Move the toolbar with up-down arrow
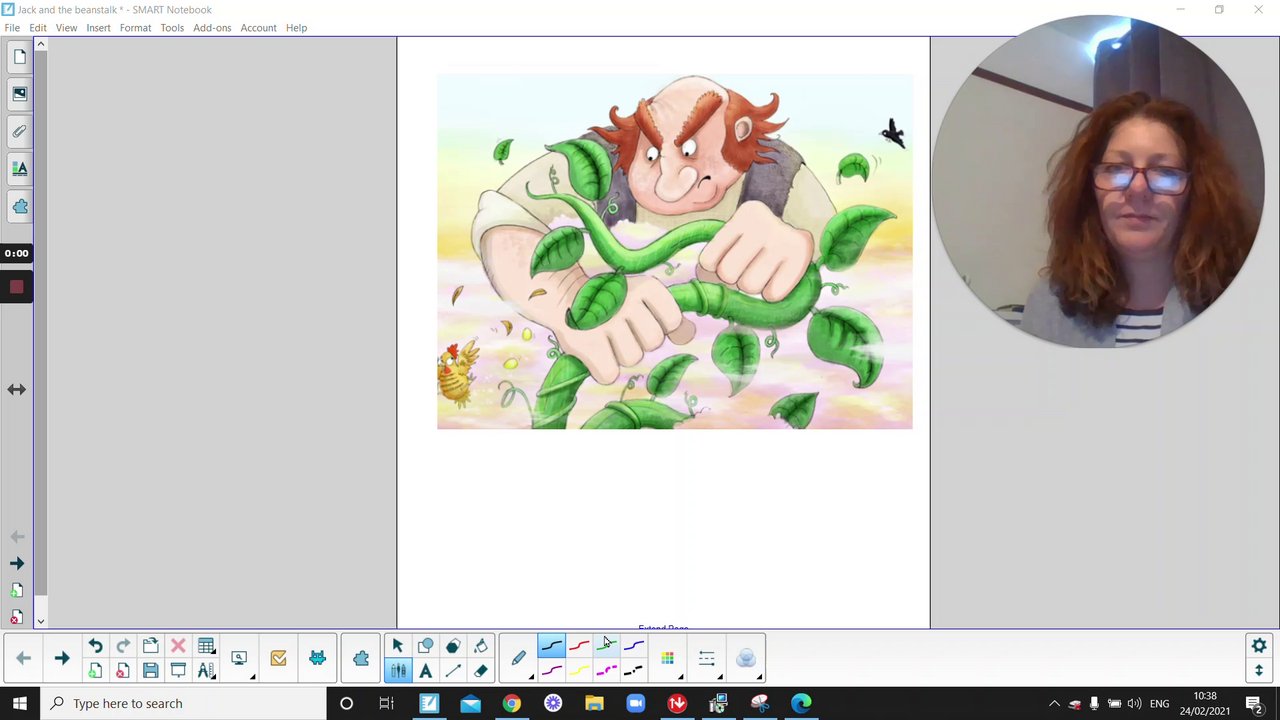The height and width of the screenshot is (720, 1280). (1259, 670)
